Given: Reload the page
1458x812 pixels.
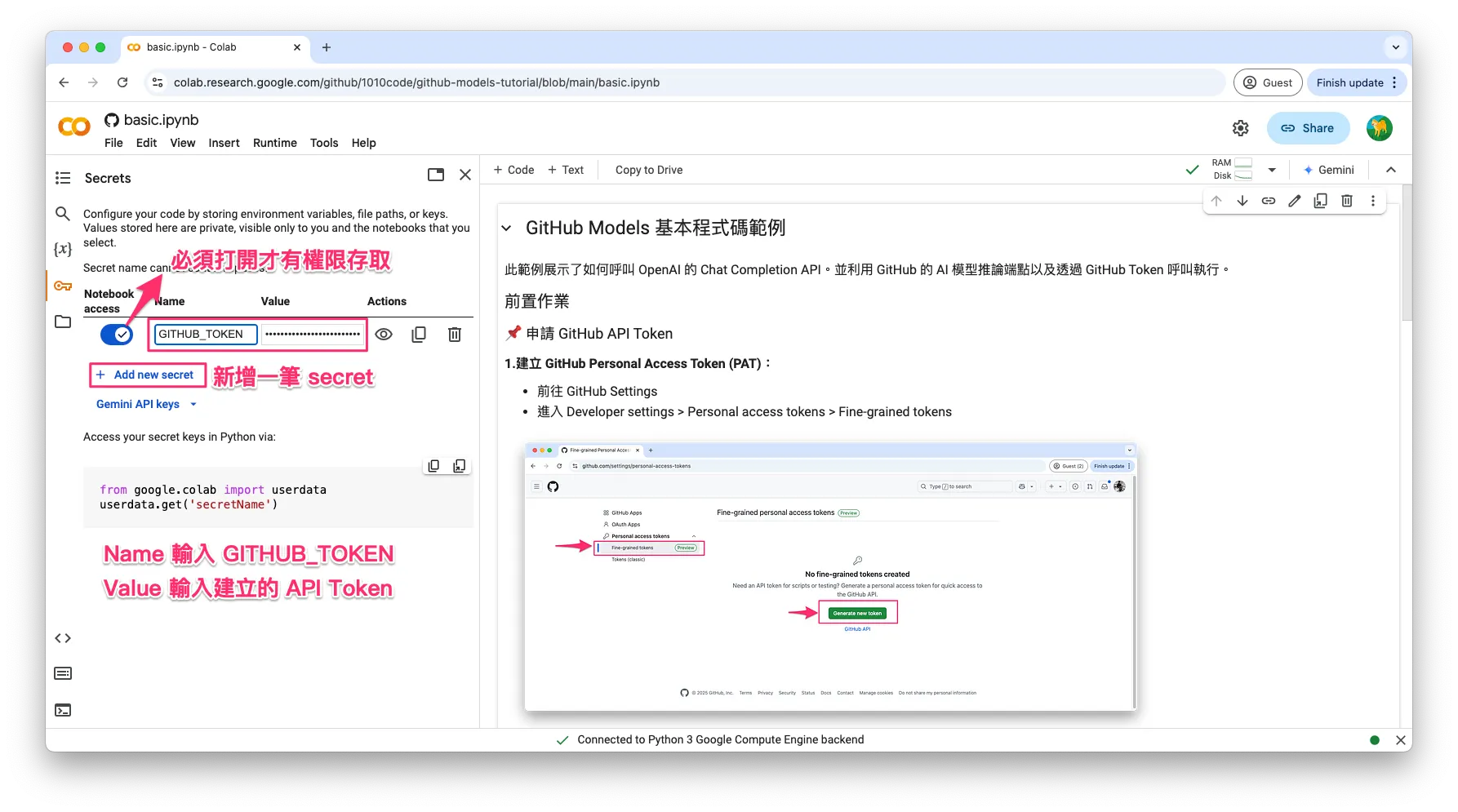Looking at the screenshot, I should [x=122, y=82].
